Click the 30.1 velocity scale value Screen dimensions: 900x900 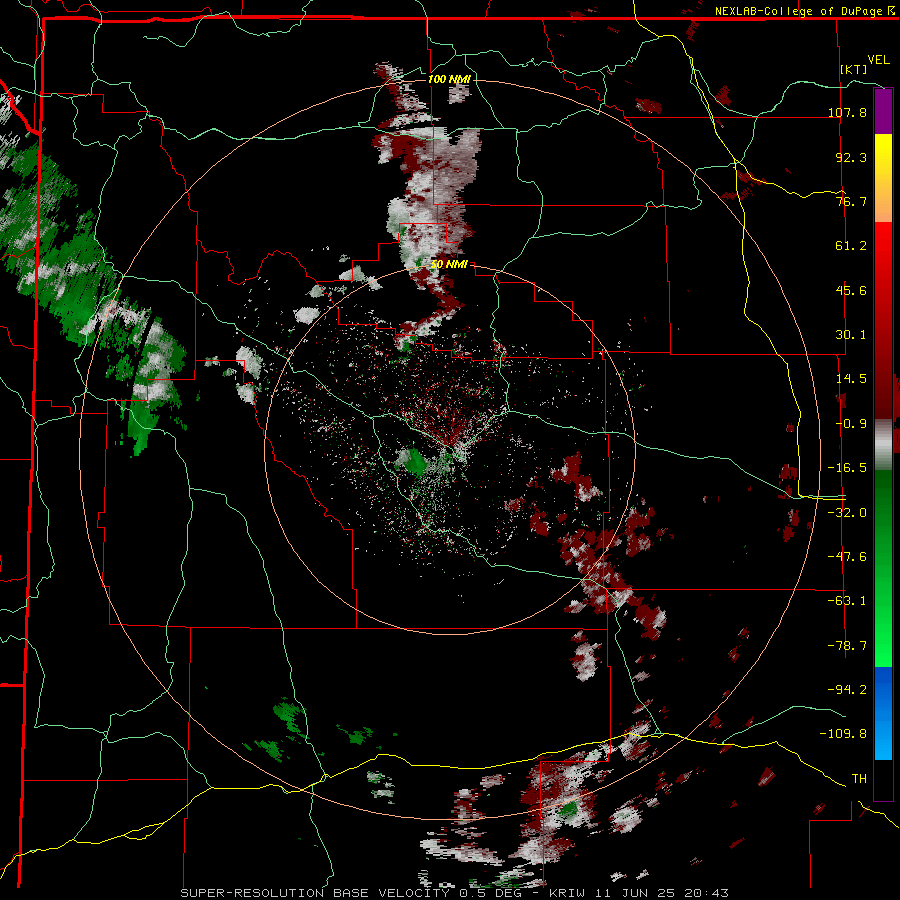851,335
